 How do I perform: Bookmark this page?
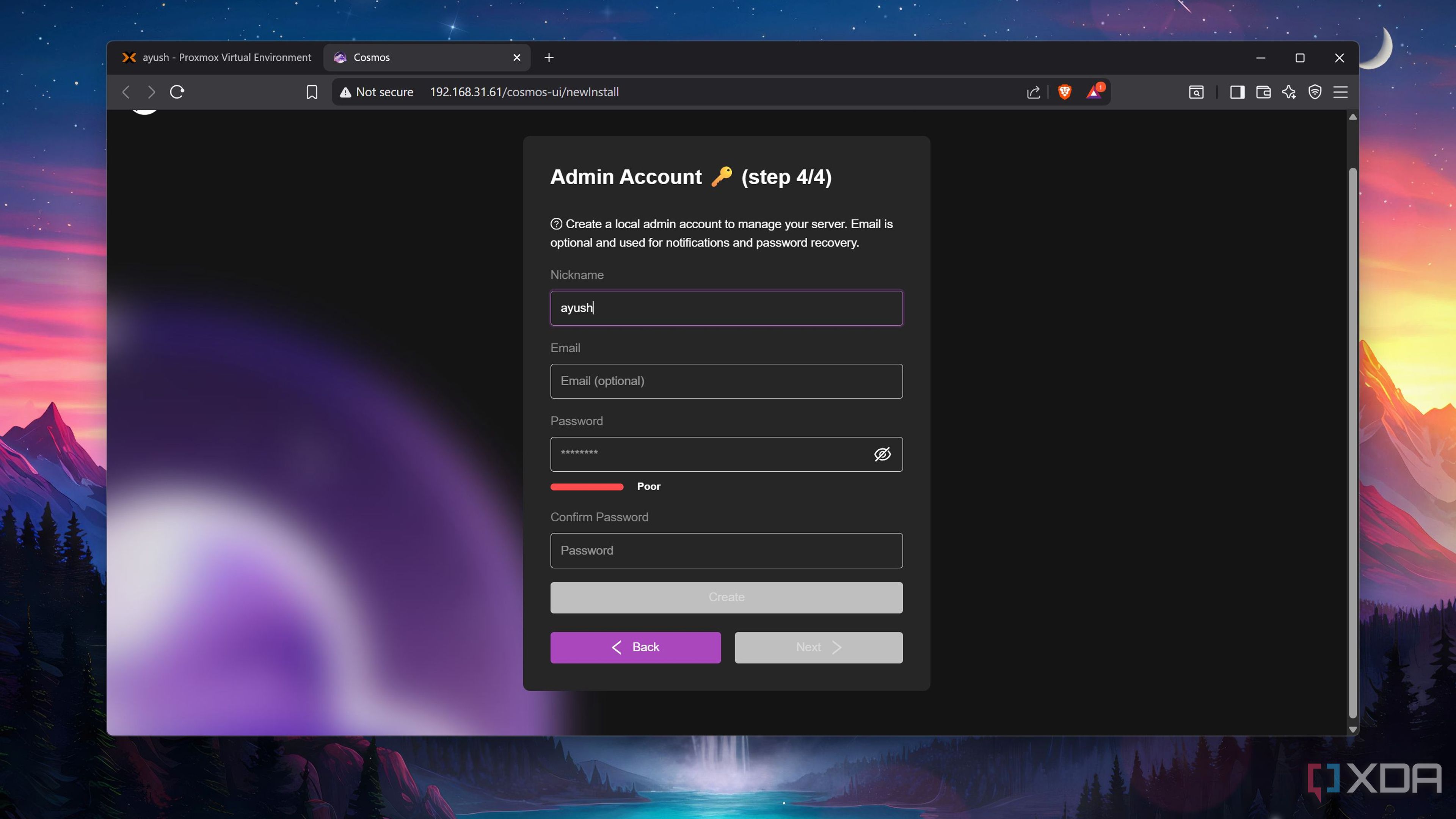tap(311, 92)
